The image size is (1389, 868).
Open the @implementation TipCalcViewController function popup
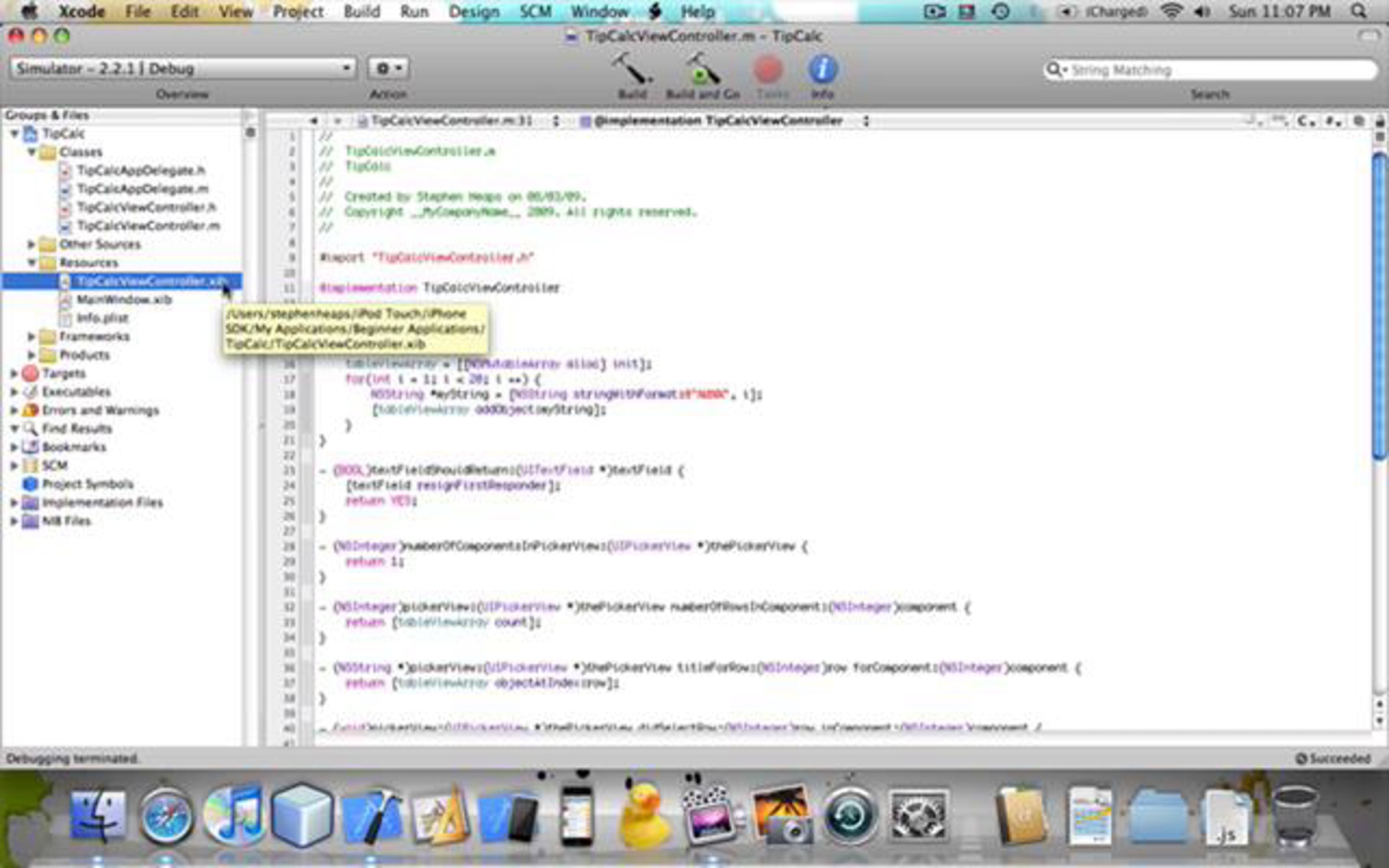pyautogui.click(x=726, y=121)
